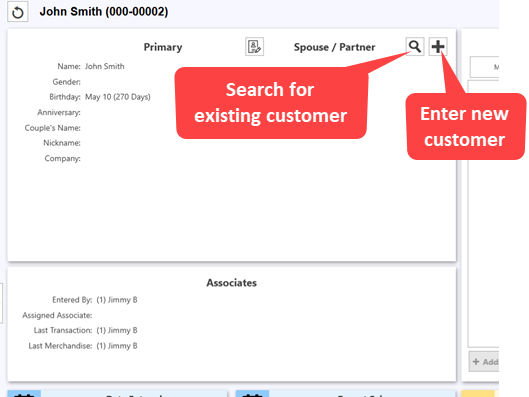This screenshot has width=529, height=397.
Task: Click the Last Transaction Jimmy B value
Action: (x=117, y=330)
